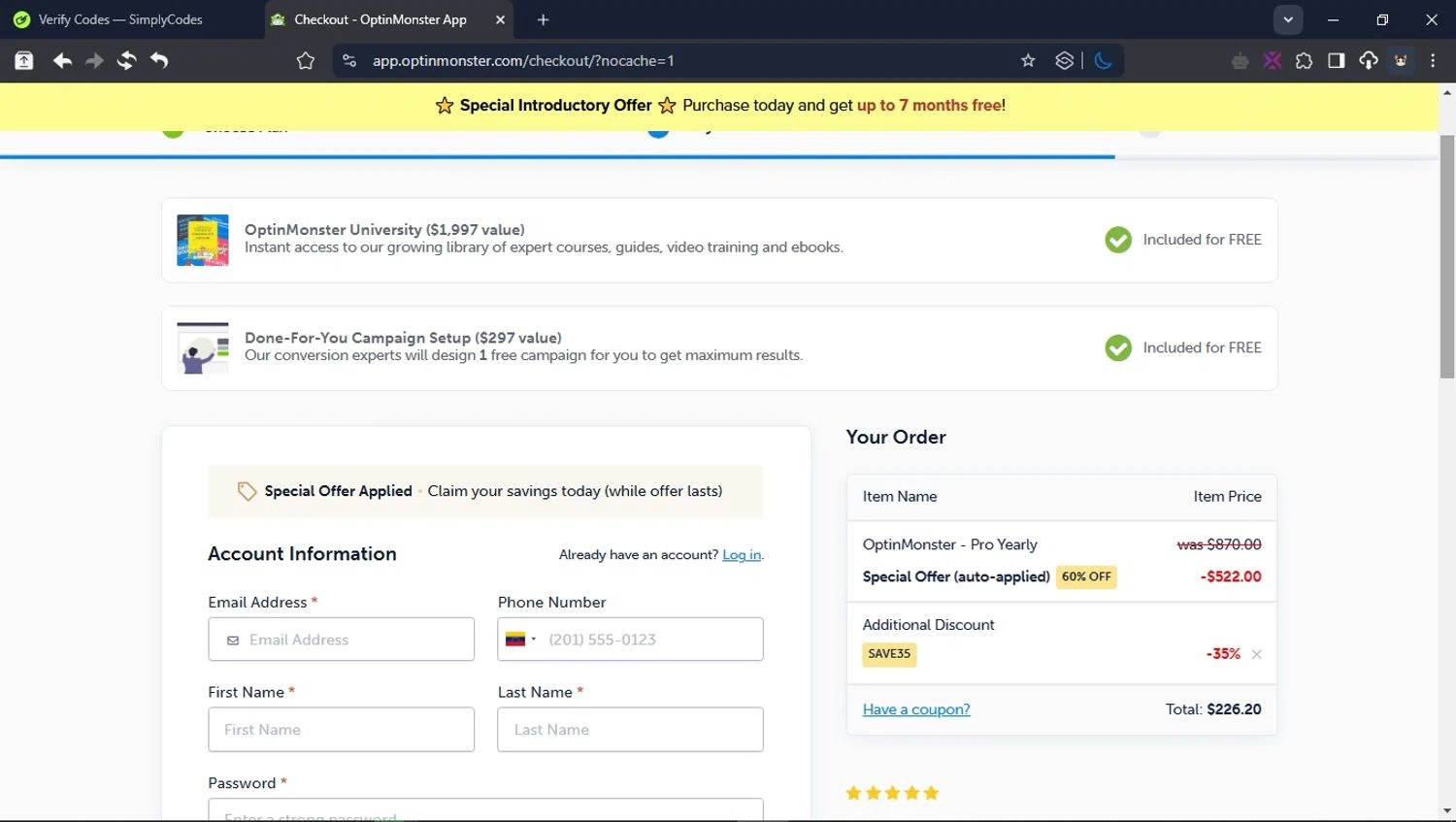This screenshot has height=822, width=1456.
Task: Click the green check for OptinMonster University
Action: pyautogui.click(x=1118, y=240)
